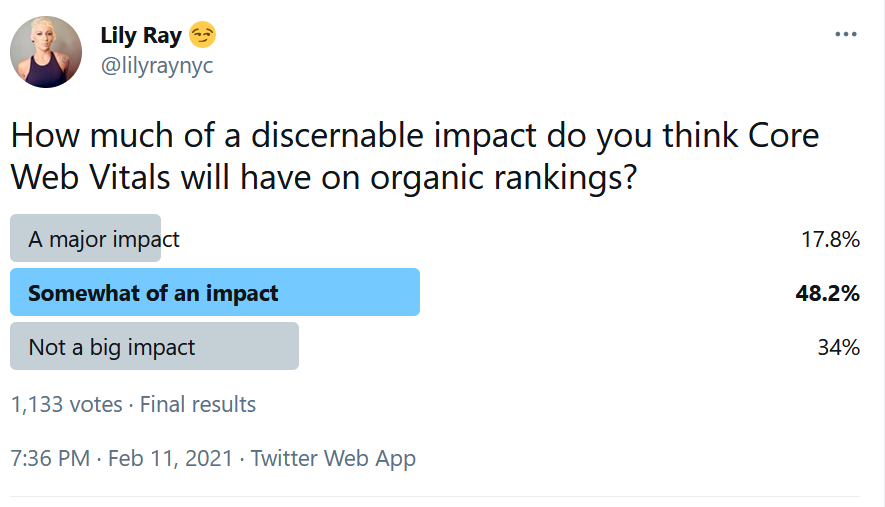Click the 48.2% winning poll percentage

tap(827, 294)
